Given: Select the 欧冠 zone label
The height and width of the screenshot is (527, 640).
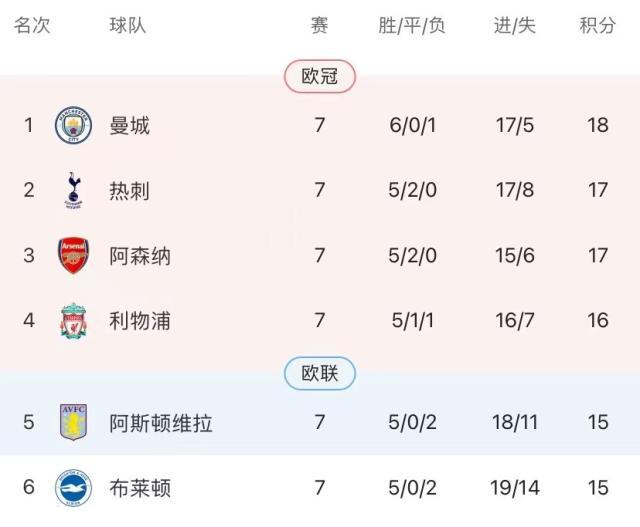Looking at the screenshot, I should click(320, 76).
